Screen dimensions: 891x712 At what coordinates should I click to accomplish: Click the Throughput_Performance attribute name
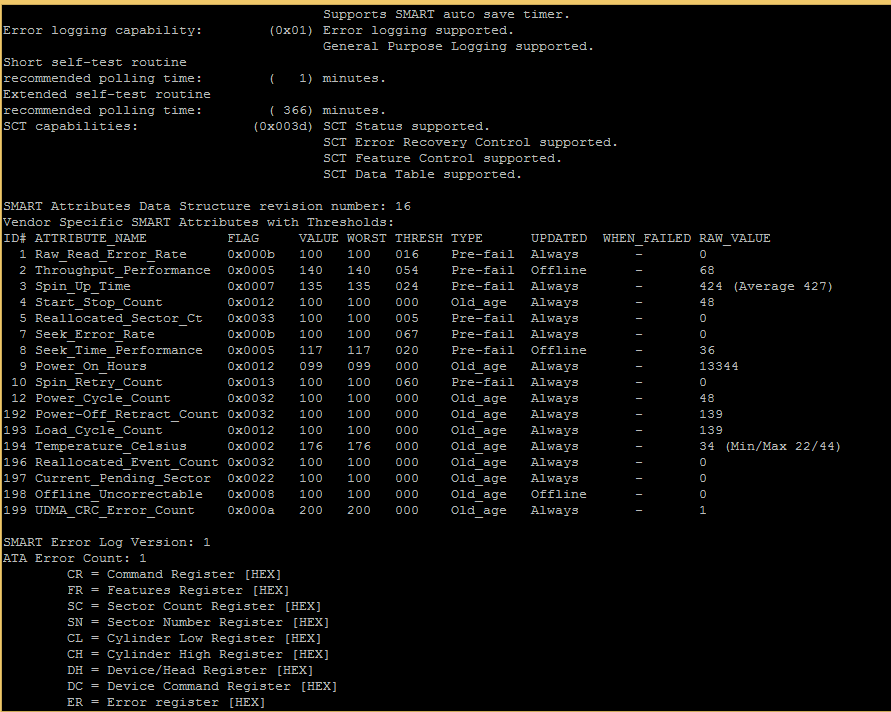(122, 270)
